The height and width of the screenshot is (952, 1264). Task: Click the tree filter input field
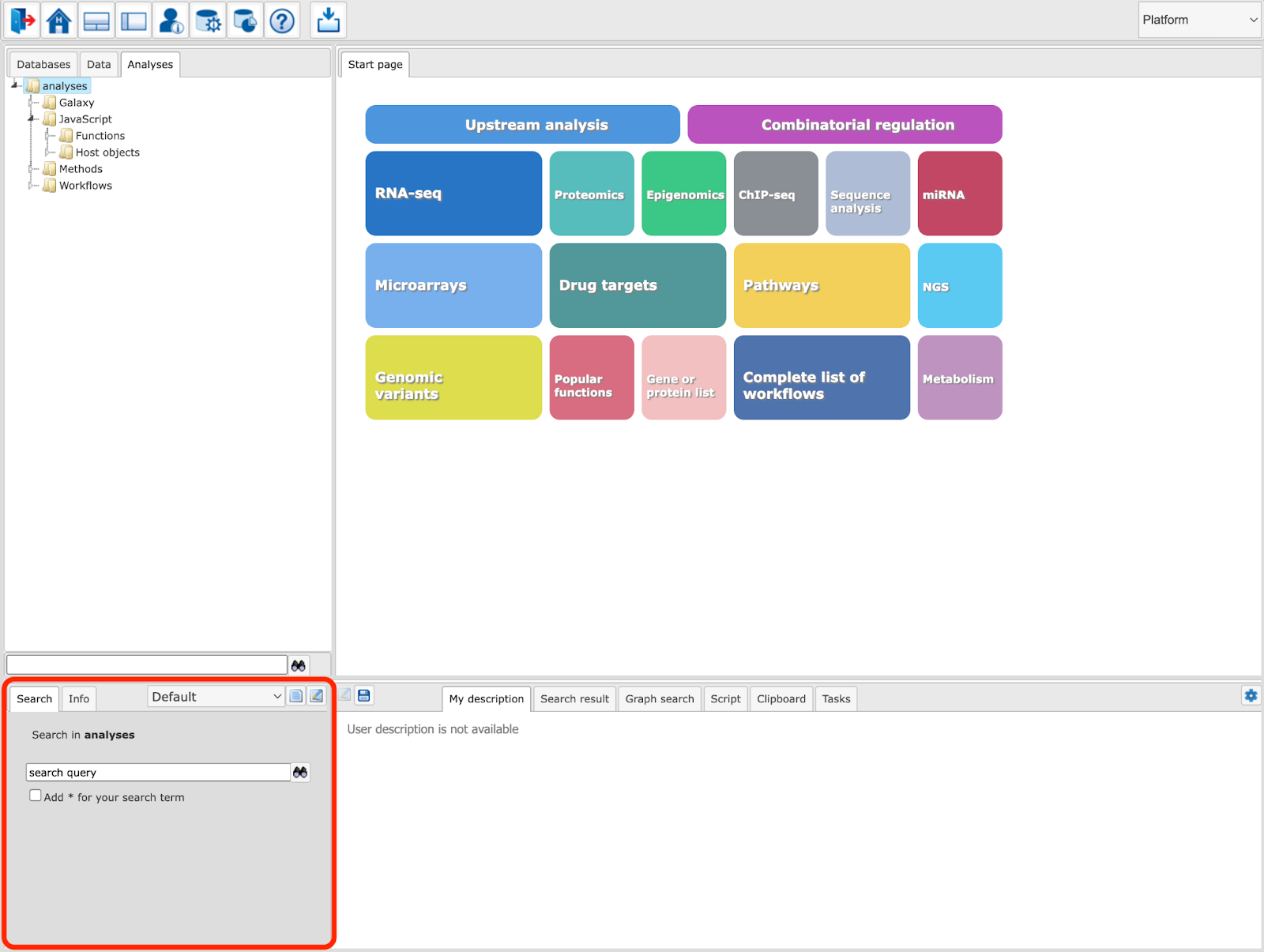tap(147, 664)
